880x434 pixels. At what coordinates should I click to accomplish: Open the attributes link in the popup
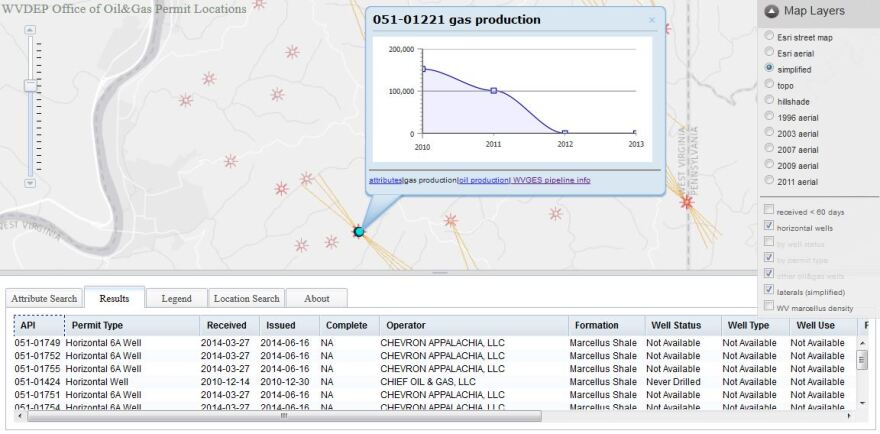[x=386, y=180]
